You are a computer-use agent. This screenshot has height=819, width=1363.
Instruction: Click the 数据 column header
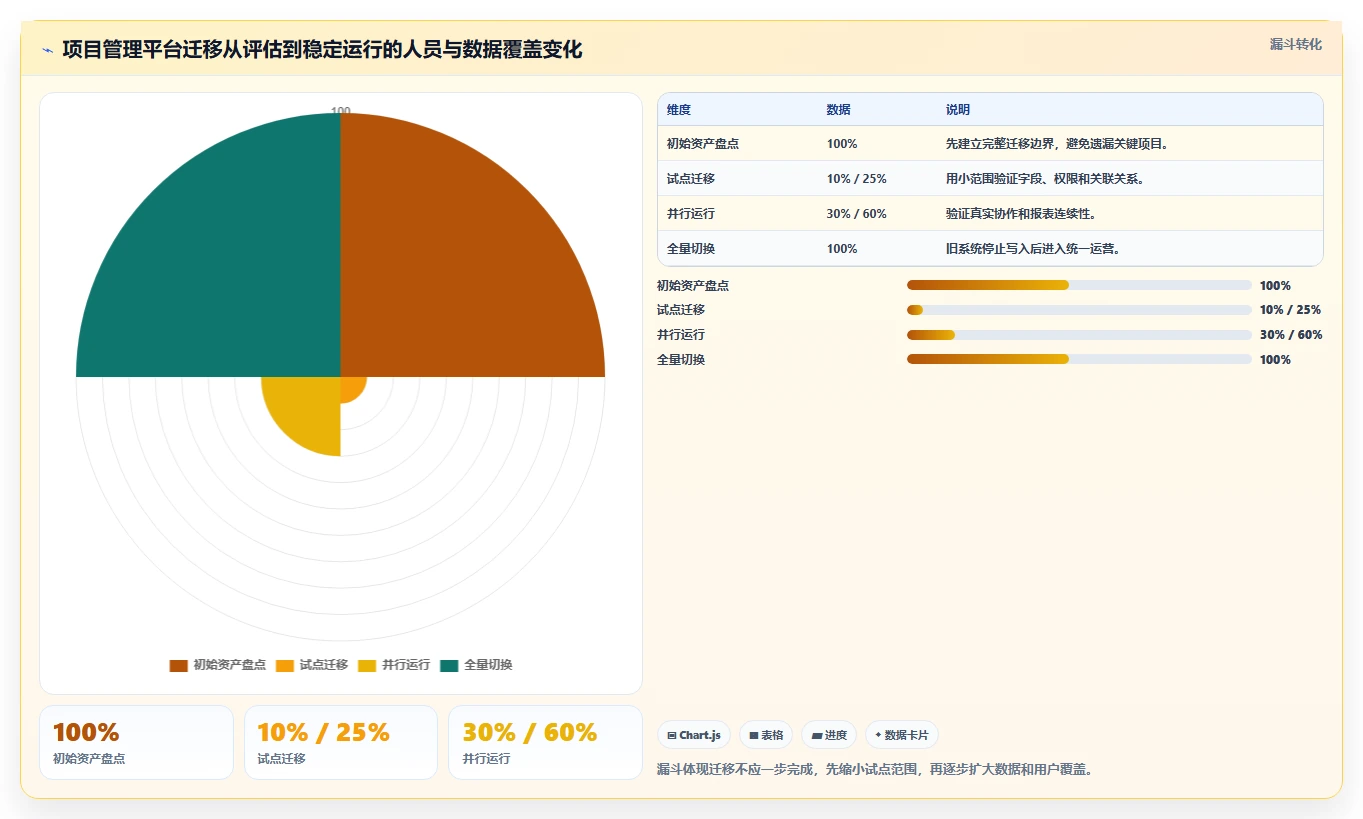click(x=839, y=110)
